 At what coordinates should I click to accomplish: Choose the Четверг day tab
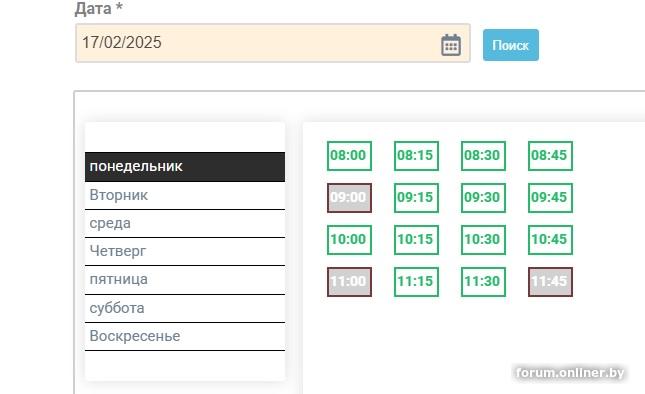click(x=185, y=252)
